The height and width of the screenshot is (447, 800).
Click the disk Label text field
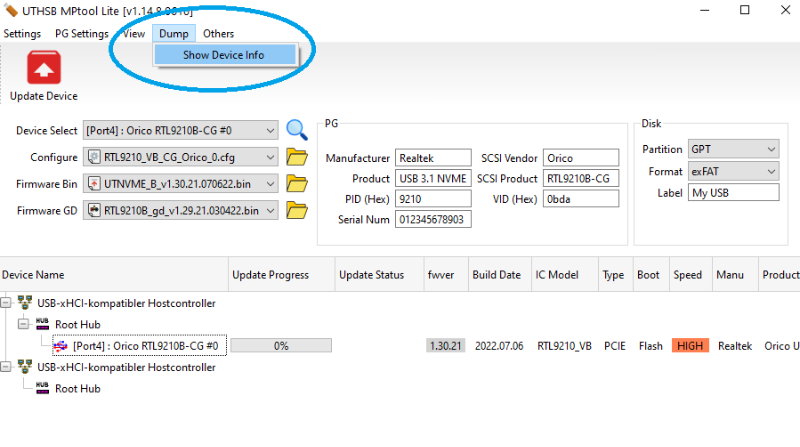tap(733, 193)
